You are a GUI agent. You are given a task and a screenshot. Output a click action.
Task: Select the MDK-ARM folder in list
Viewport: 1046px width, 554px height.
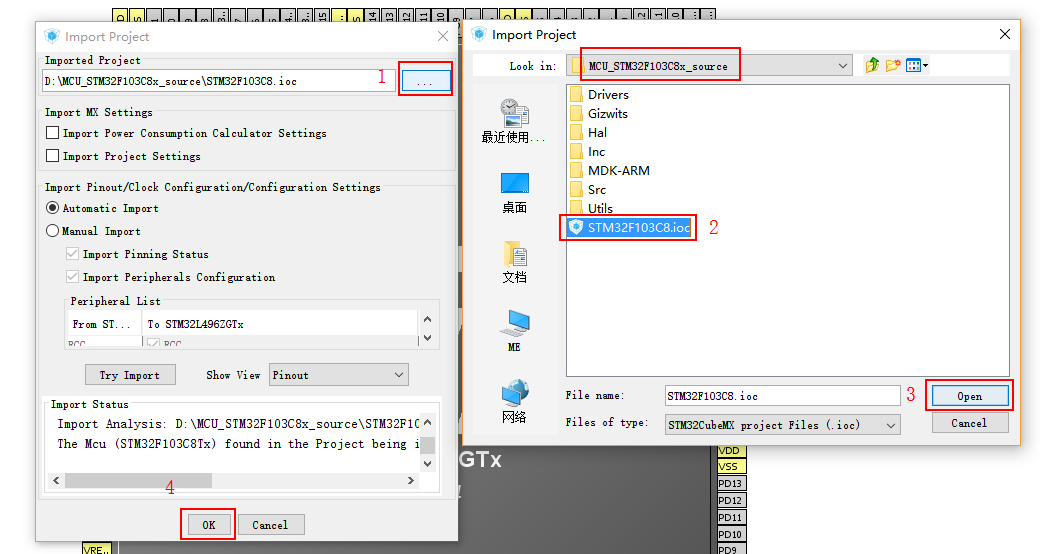(x=617, y=170)
